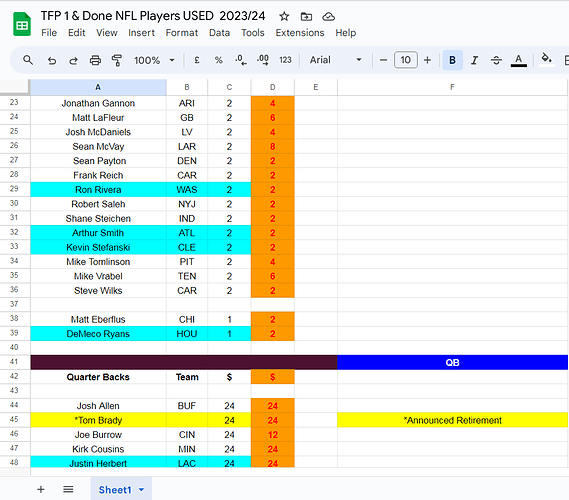The height and width of the screenshot is (500, 569).
Task: Open the Data menu
Action: click(219, 33)
